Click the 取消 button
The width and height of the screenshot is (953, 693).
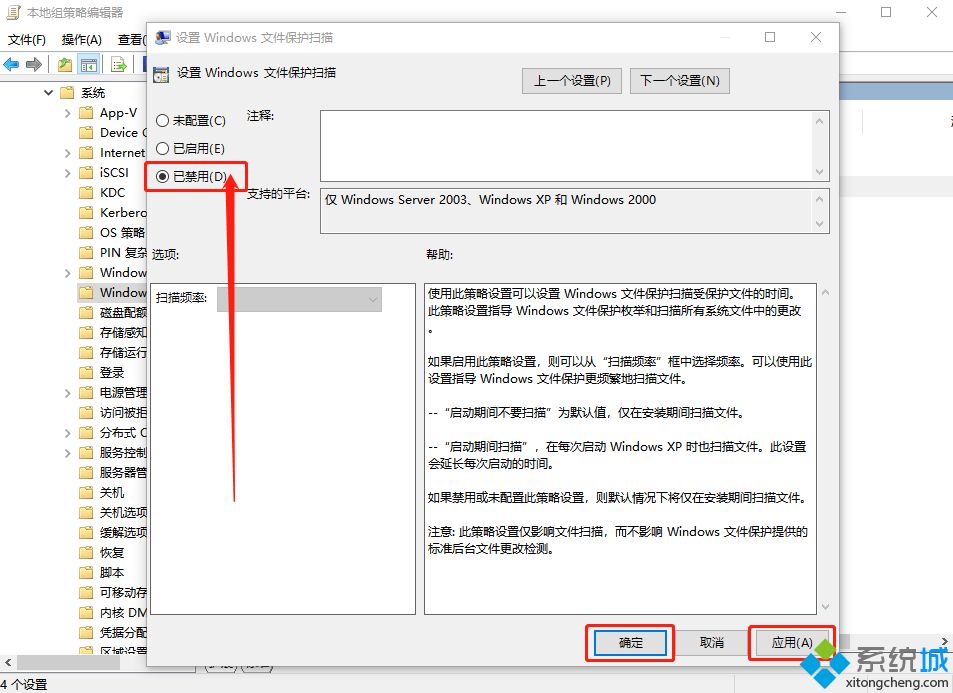tap(711, 643)
